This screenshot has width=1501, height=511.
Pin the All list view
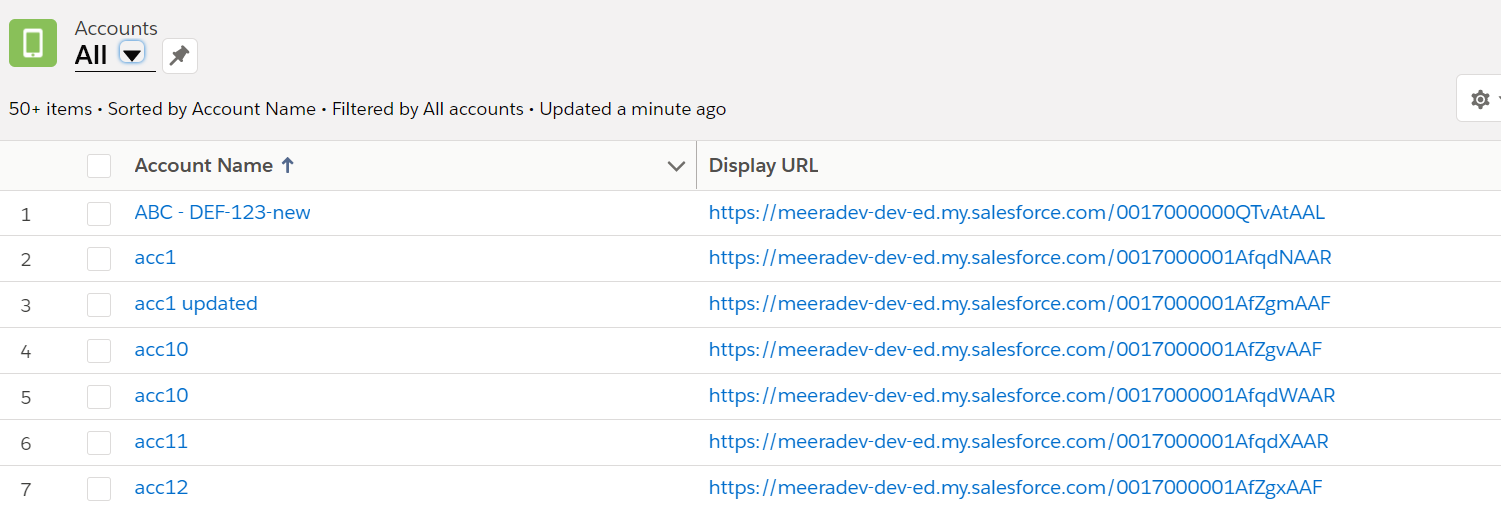pos(180,56)
